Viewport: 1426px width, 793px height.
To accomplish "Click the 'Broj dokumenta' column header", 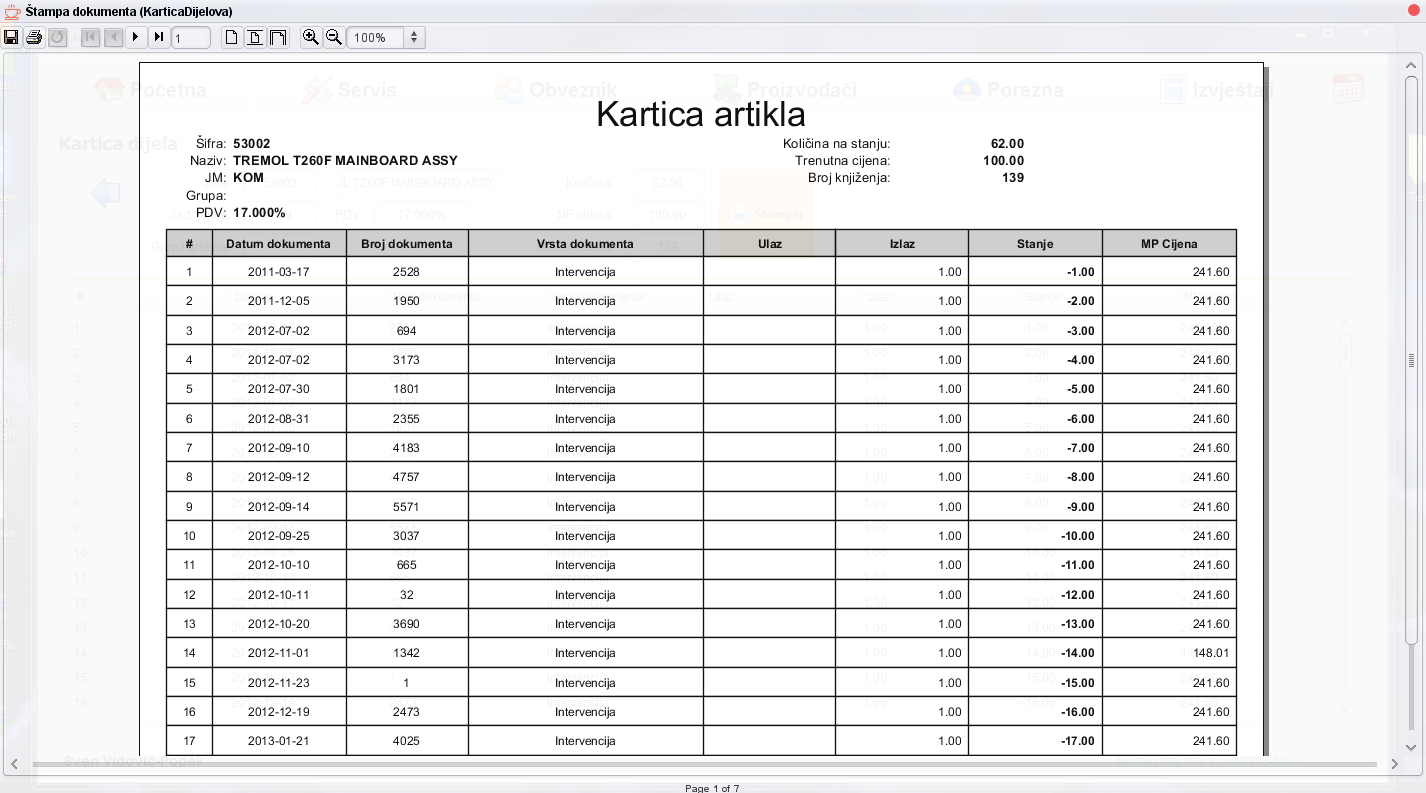I will pyautogui.click(x=407, y=243).
